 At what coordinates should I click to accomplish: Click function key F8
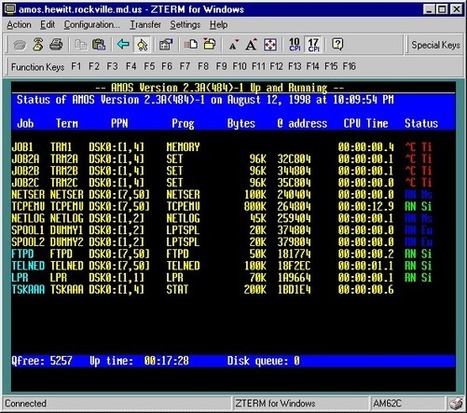pos(203,66)
